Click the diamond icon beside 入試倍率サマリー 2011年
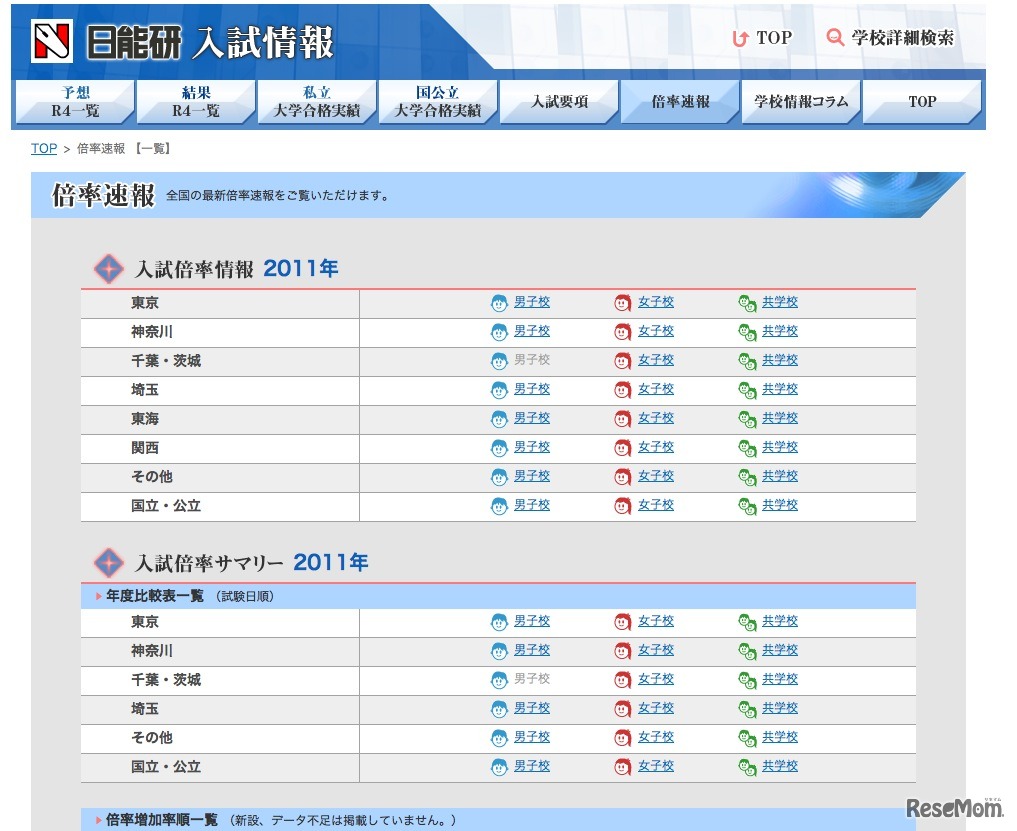This screenshot has height=831, width=1017. [x=108, y=562]
